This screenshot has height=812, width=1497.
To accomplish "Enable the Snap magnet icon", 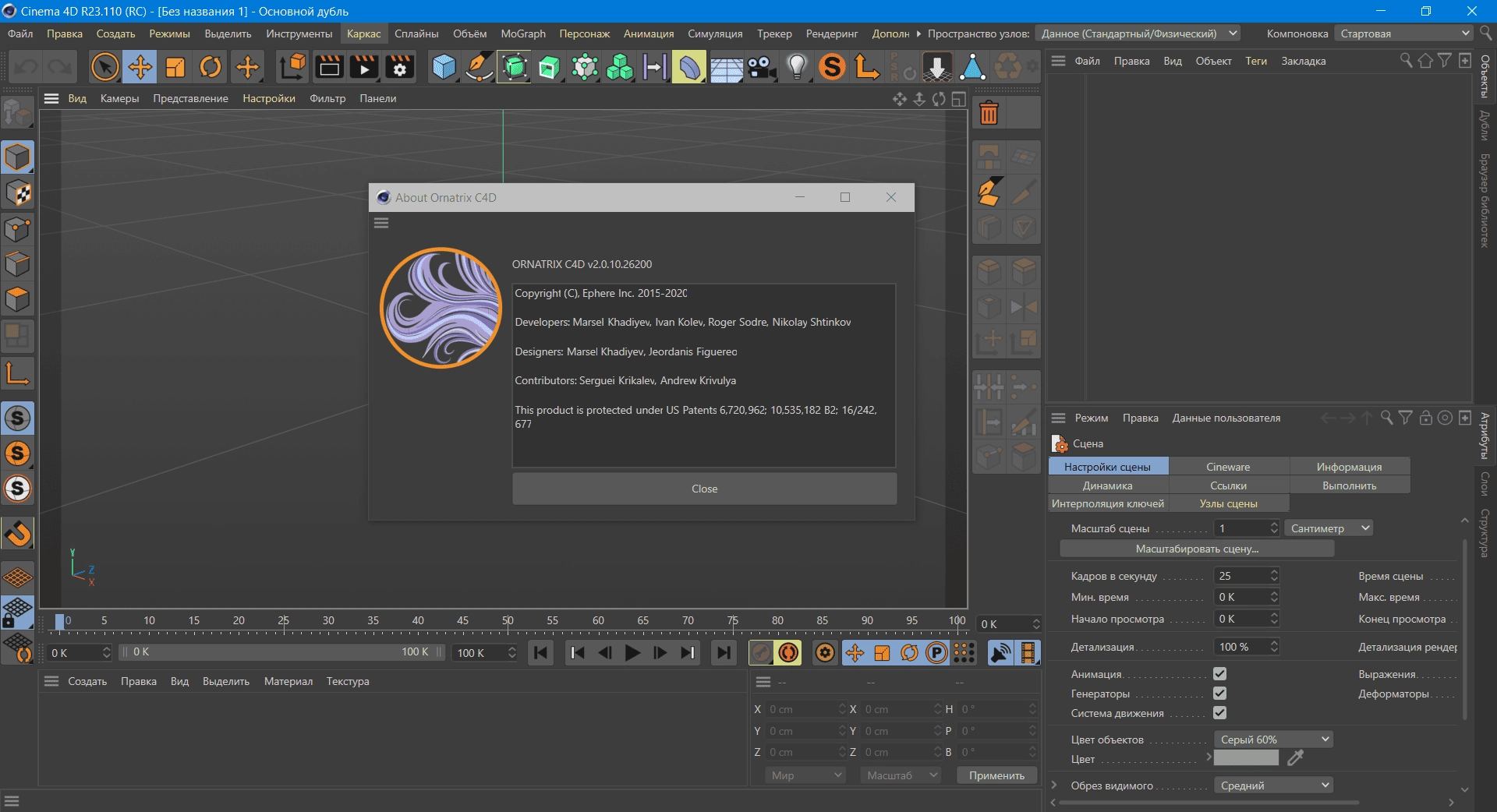I will click(17, 534).
